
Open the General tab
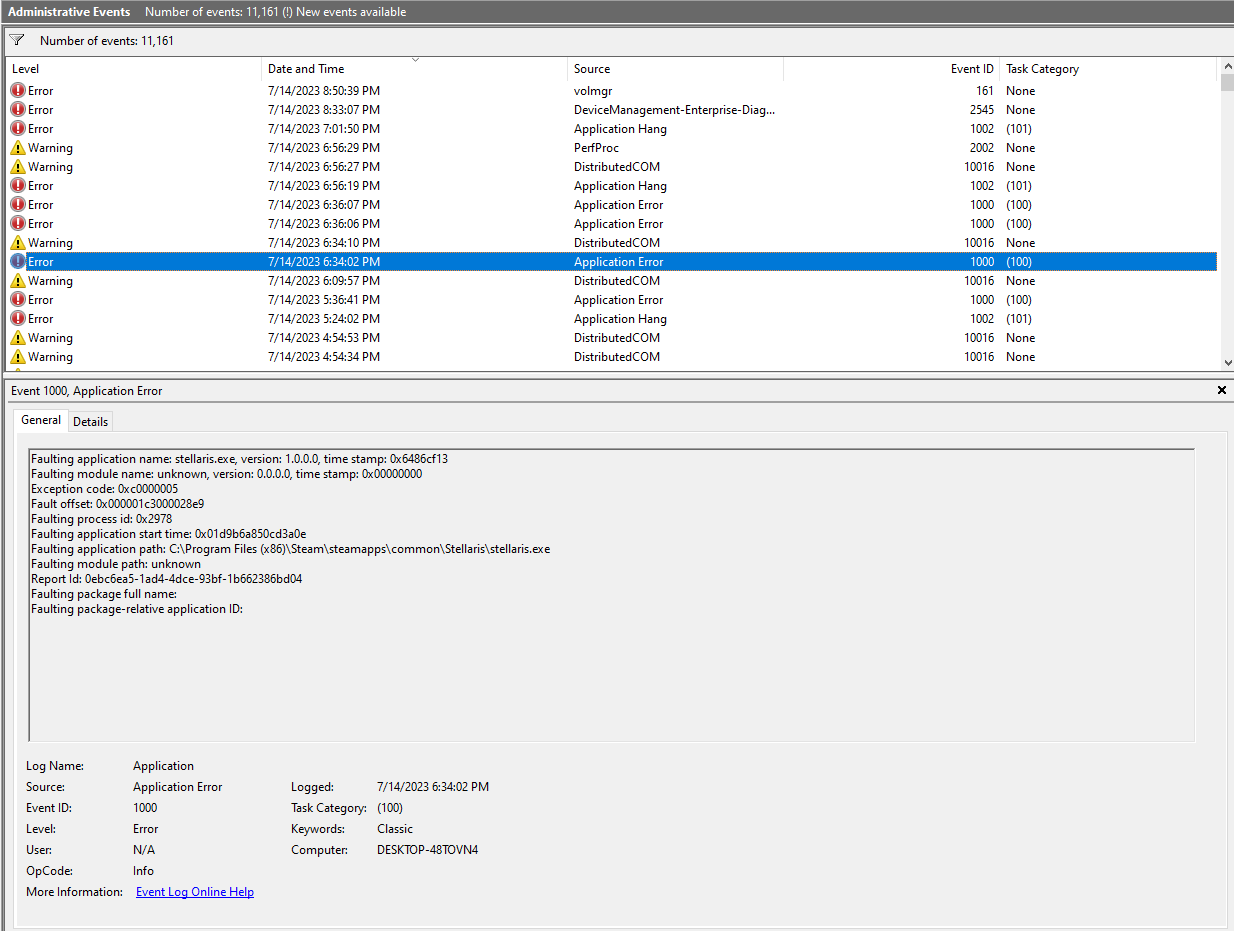click(x=40, y=420)
